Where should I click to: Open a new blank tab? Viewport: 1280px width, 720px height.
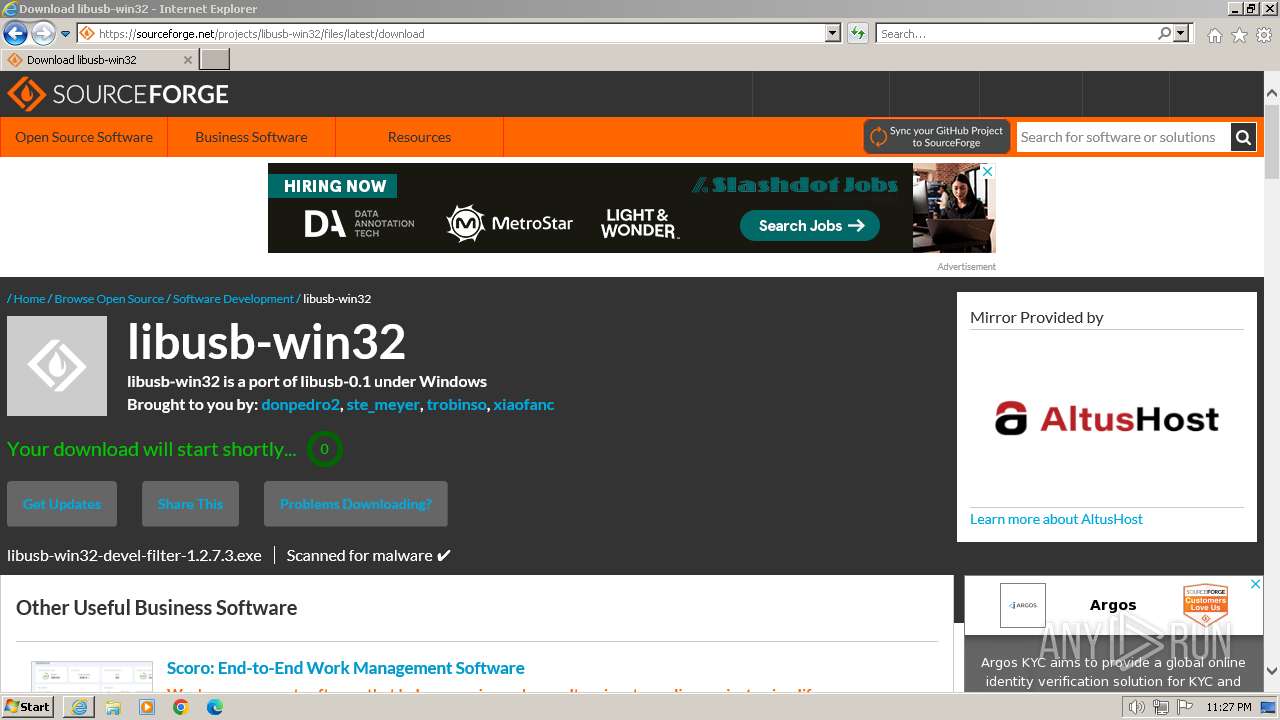coord(215,60)
